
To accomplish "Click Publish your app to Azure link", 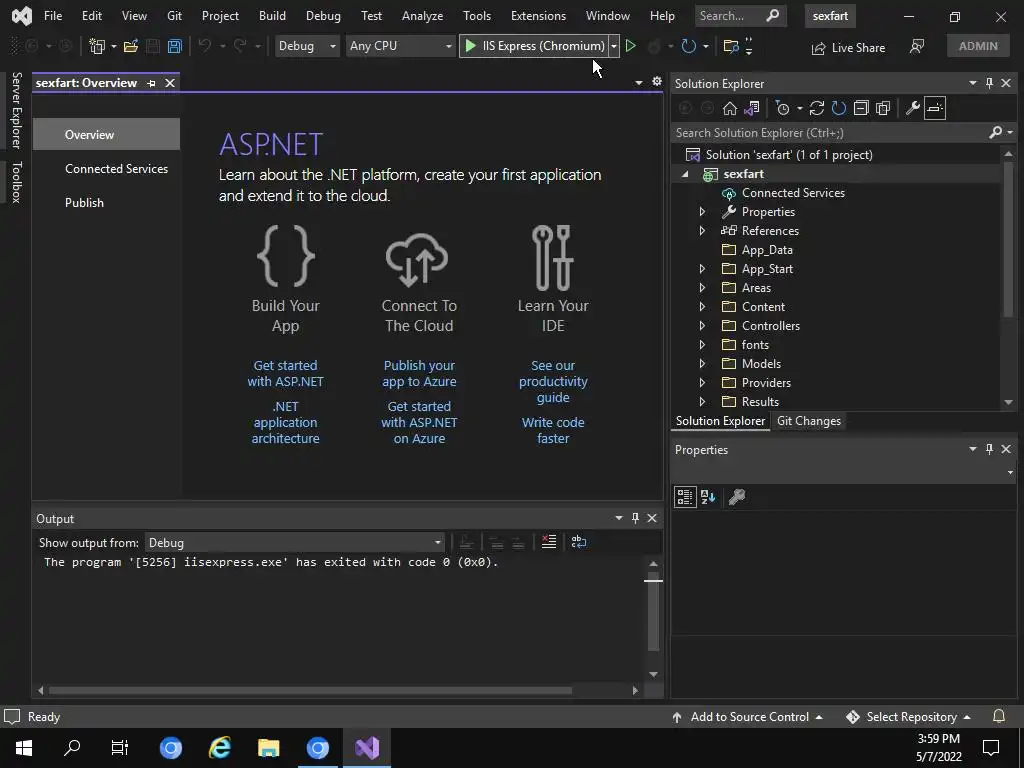I will pos(419,374).
